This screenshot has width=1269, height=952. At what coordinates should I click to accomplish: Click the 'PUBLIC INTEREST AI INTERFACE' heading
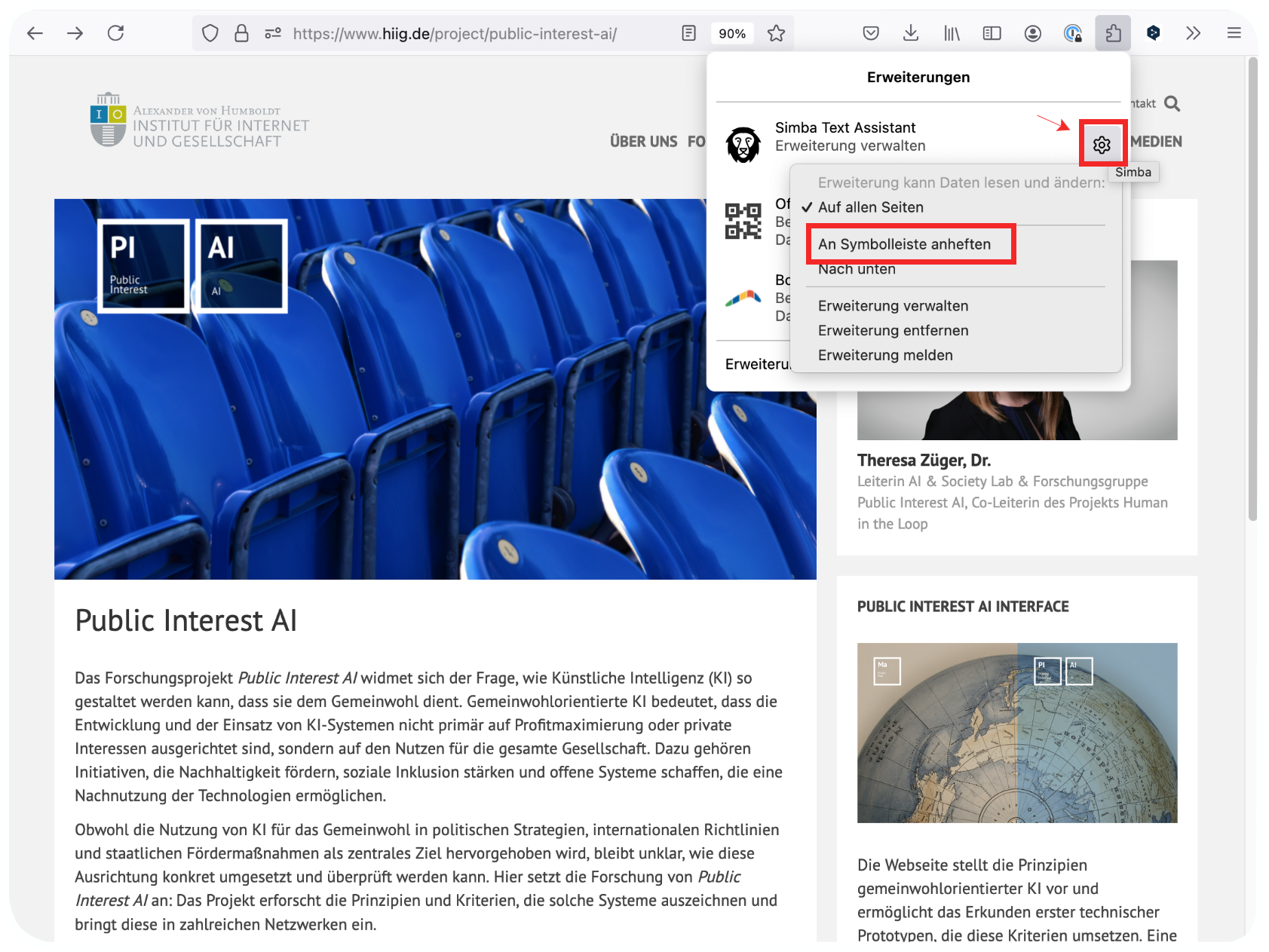pos(963,607)
